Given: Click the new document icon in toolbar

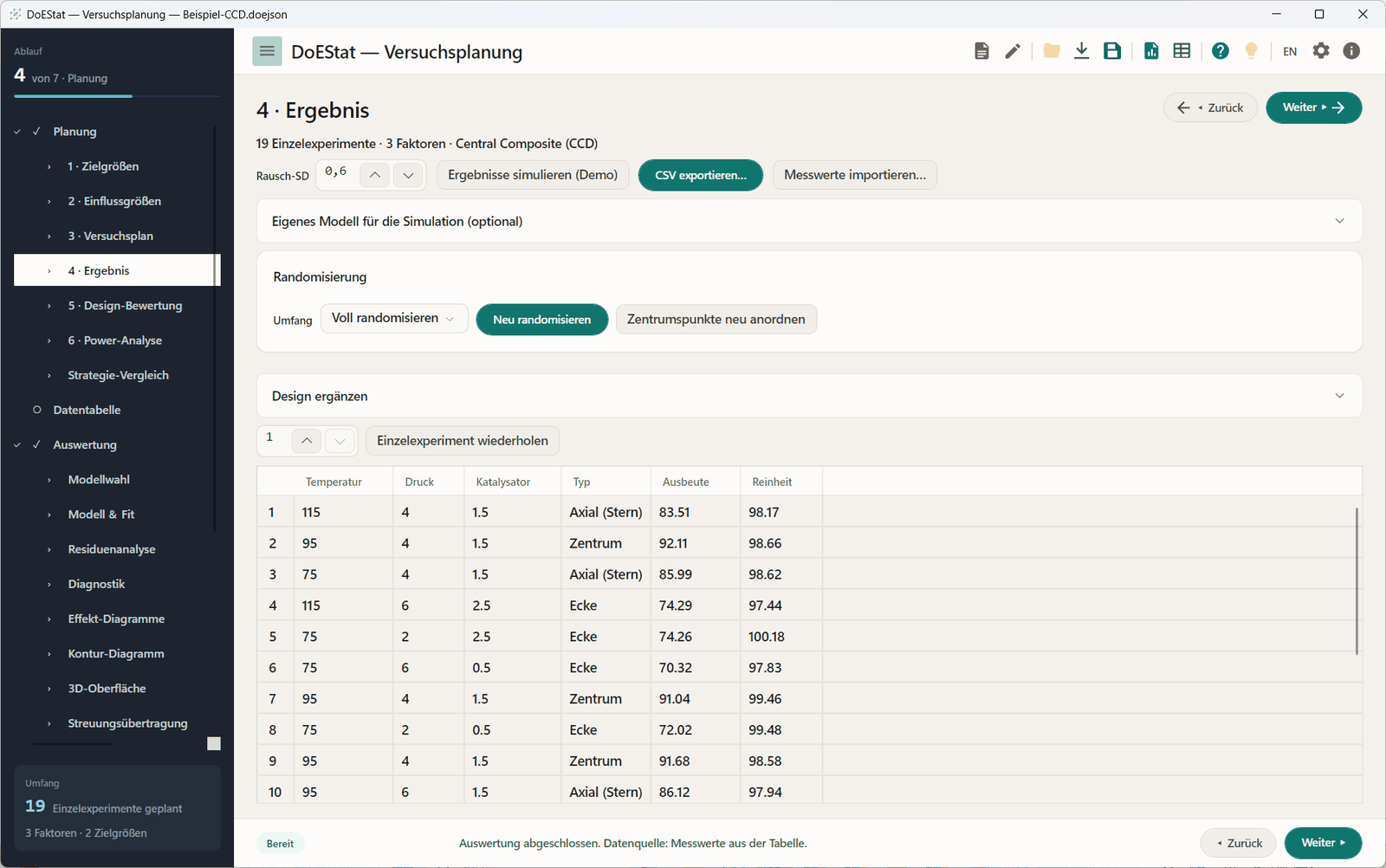Looking at the screenshot, I should (x=981, y=51).
